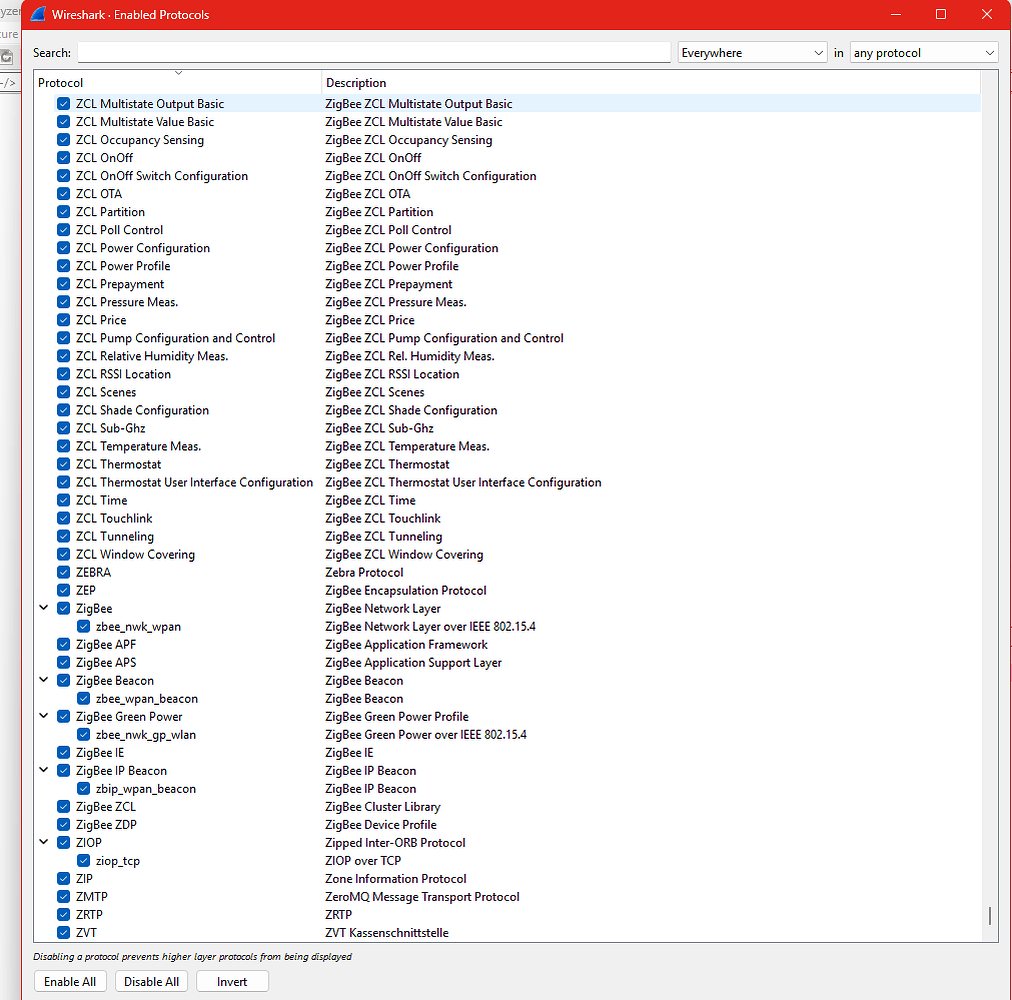Viewport: 1012px width, 1000px height.
Task: Disable the ZCL OnOff protocol
Action: click(x=63, y=158)
